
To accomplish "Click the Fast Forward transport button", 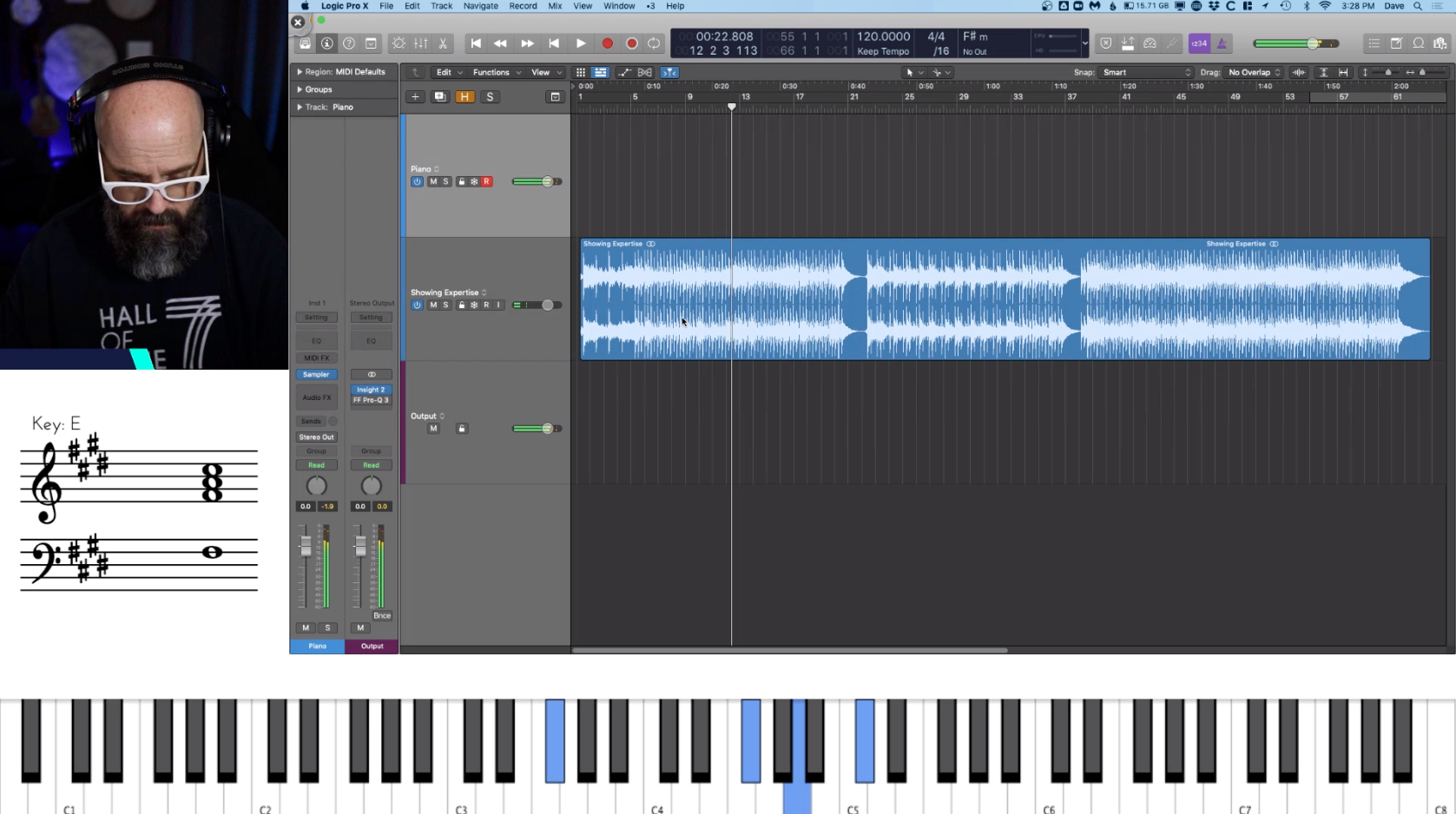I will coord(527,43).
